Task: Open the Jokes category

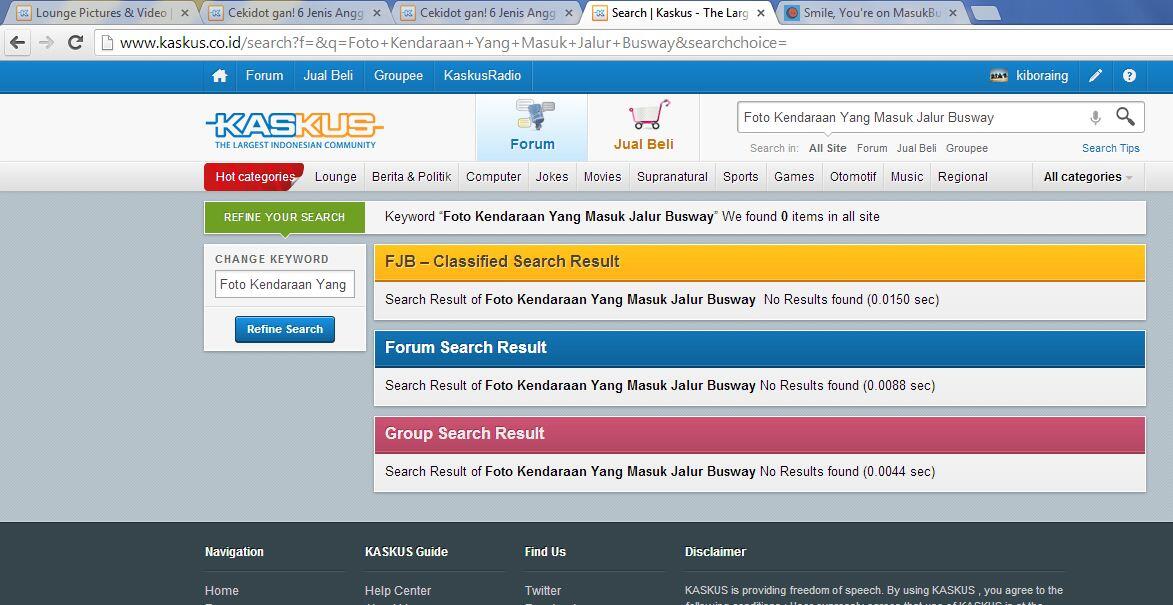Action: (x=551, y=176)
